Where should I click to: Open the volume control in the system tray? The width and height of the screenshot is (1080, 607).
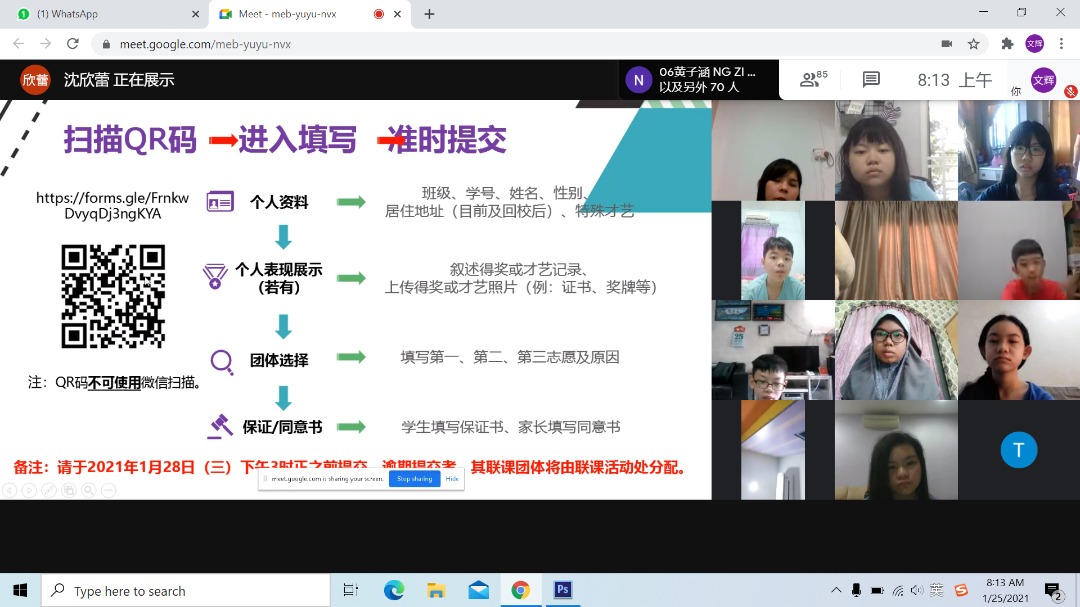point(917,590)
